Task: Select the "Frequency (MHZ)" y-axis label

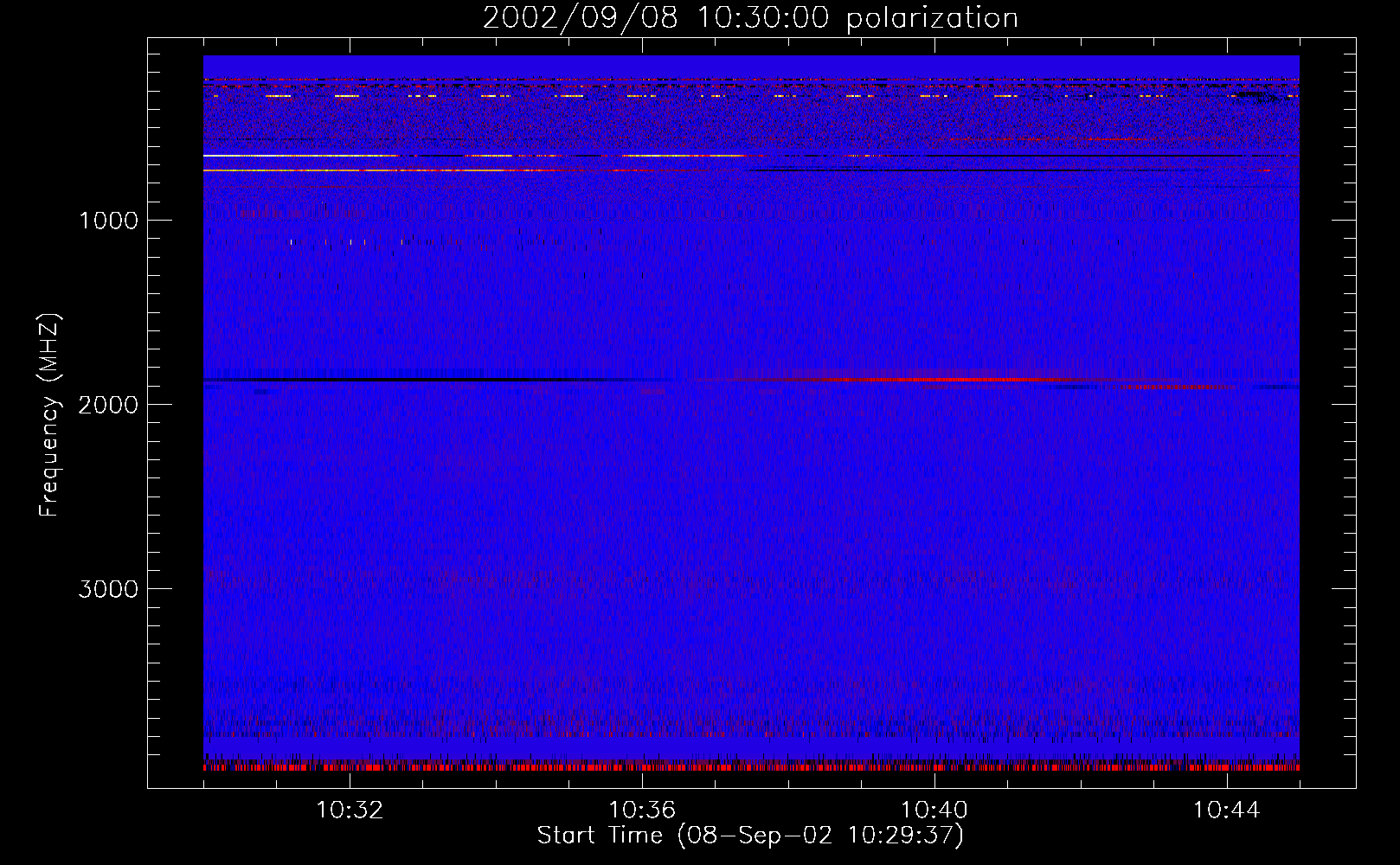Action: (49, 415)
